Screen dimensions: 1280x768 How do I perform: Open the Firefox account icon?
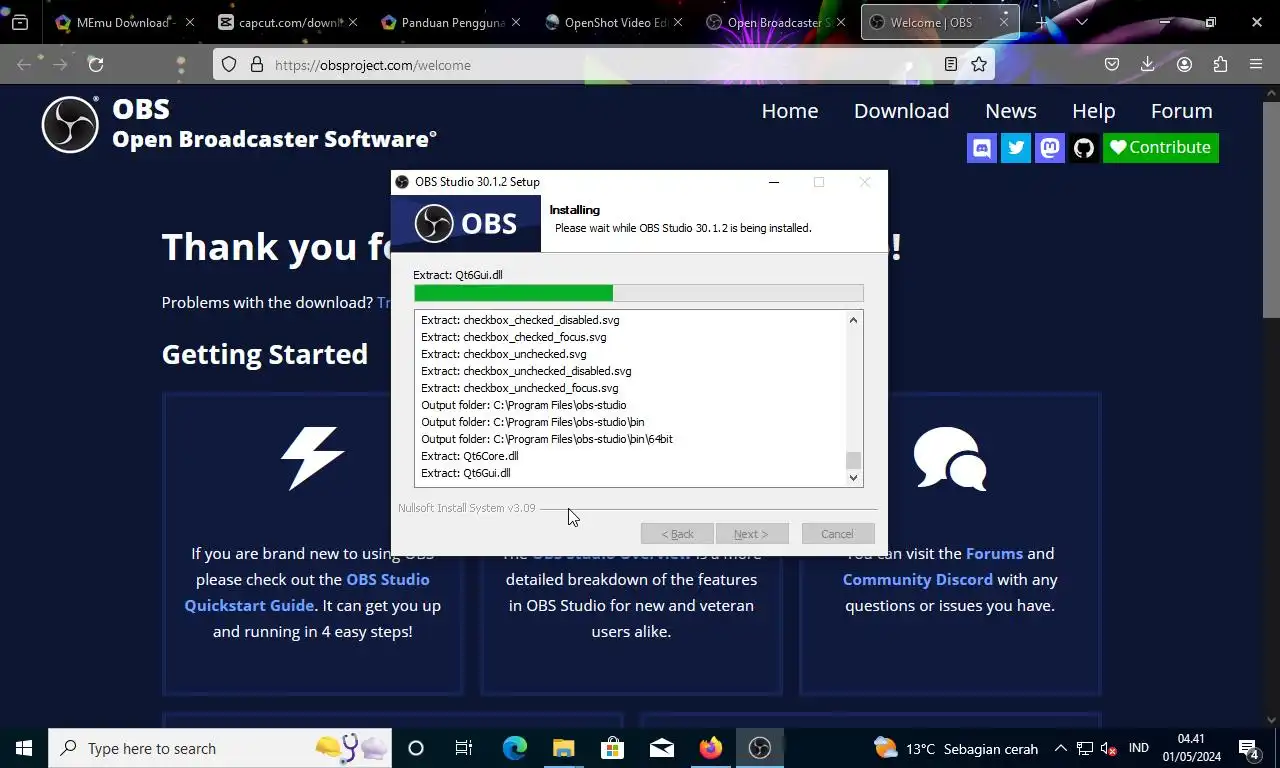[x=1184, y=65]
